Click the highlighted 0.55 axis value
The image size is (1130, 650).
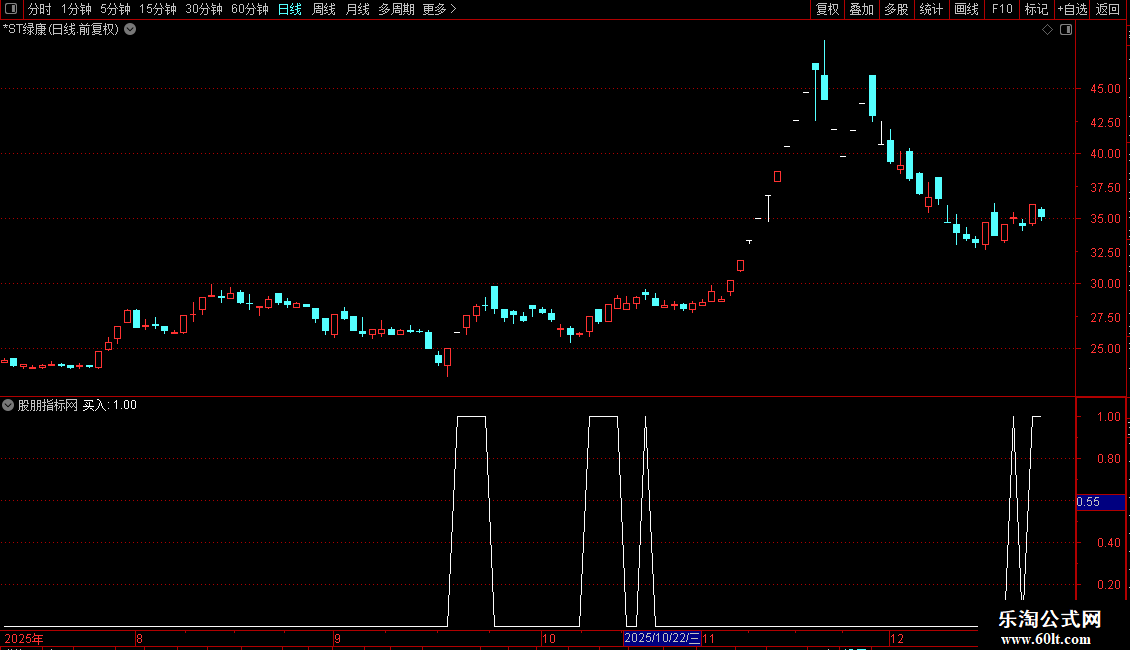[1100, 502]
